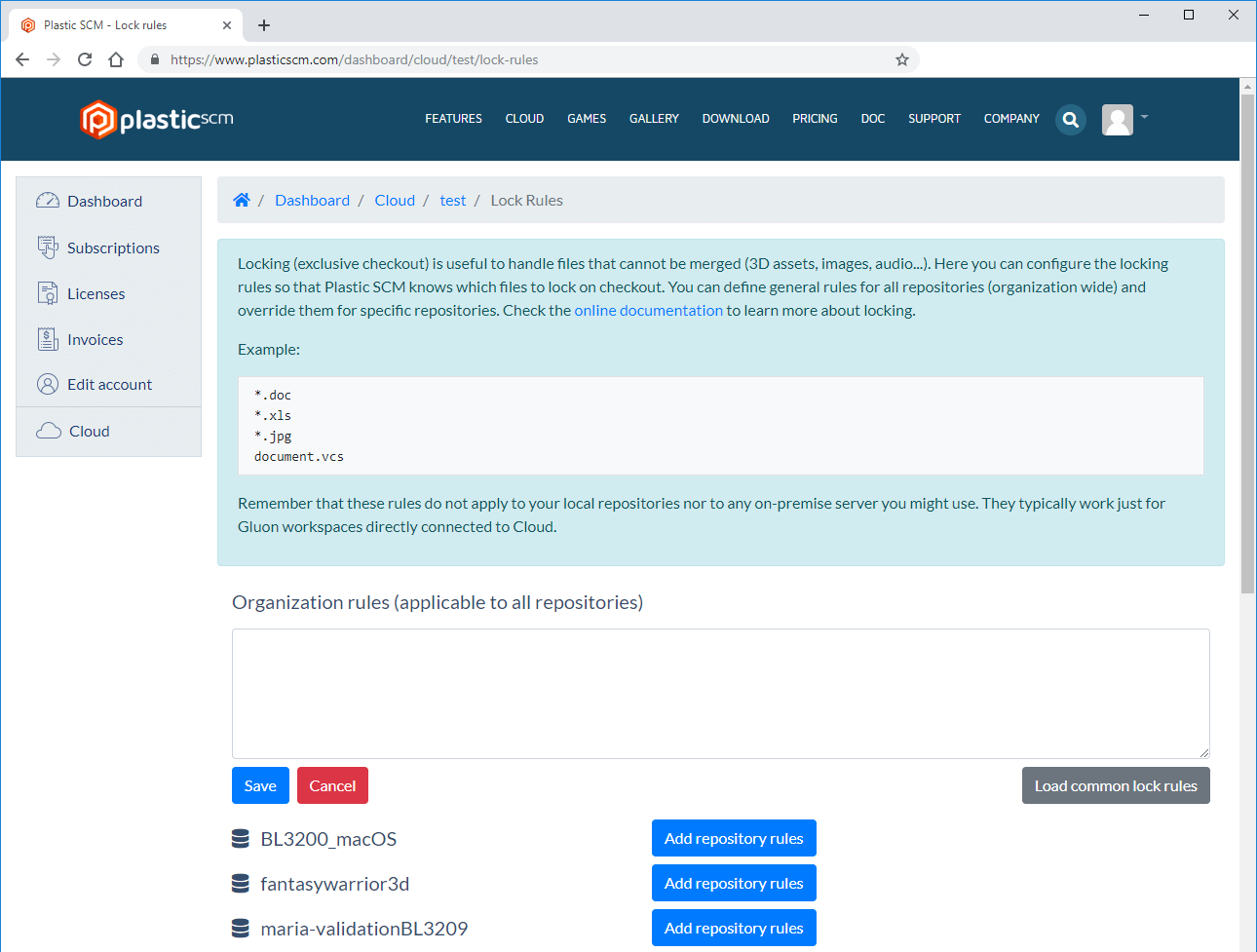The height and width of the screenshot is (952, 1257).
Task: Click the example line document.vcs
Action: [299, 456]
